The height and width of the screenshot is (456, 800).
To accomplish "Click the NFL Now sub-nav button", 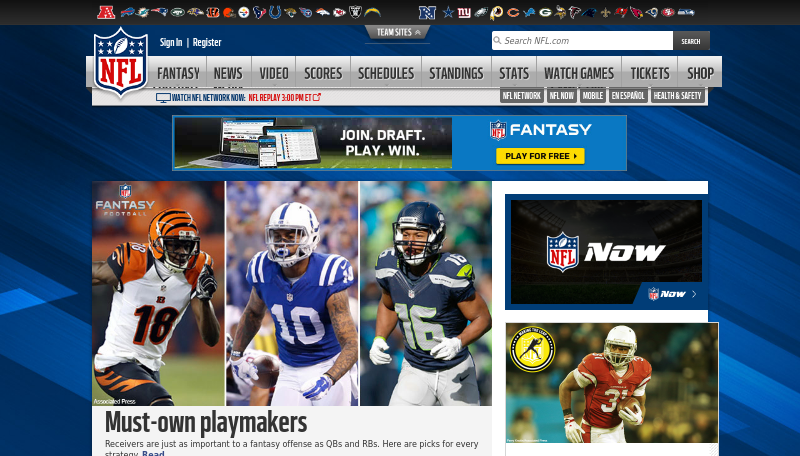I will pos(562,95).
